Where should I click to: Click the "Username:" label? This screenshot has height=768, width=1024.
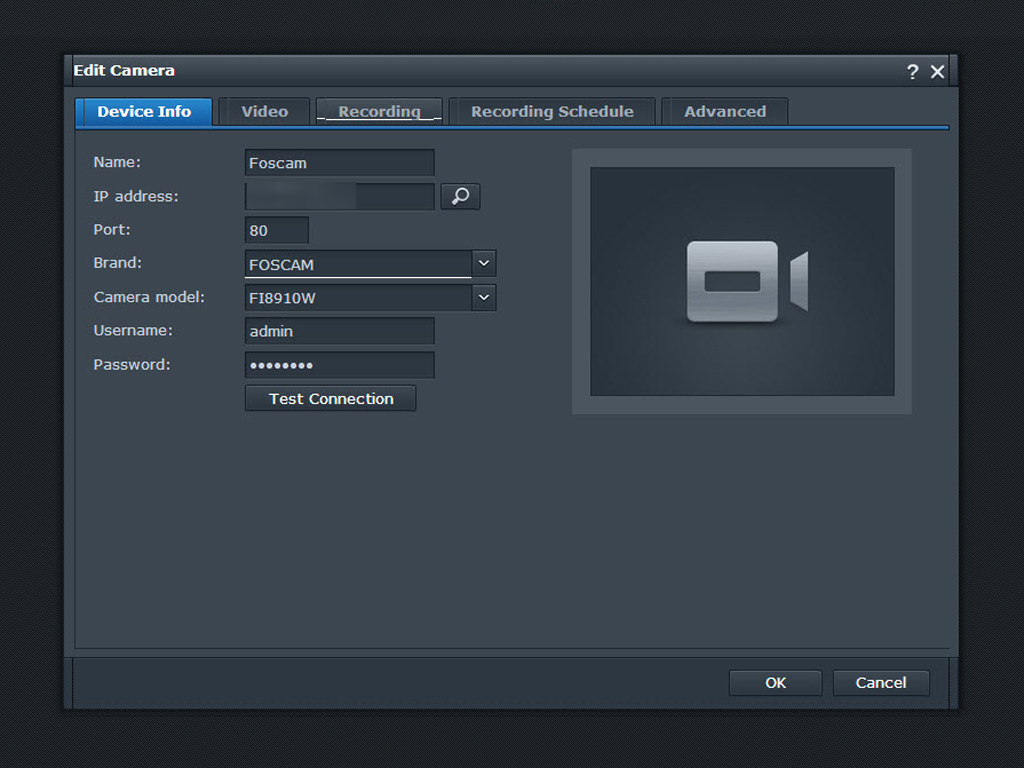(x=133, y=330)
